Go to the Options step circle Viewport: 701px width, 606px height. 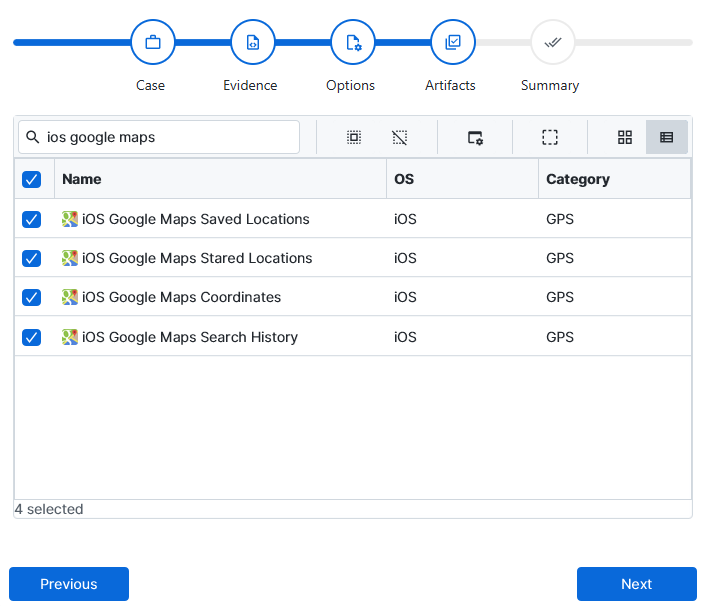click(353, 42)
